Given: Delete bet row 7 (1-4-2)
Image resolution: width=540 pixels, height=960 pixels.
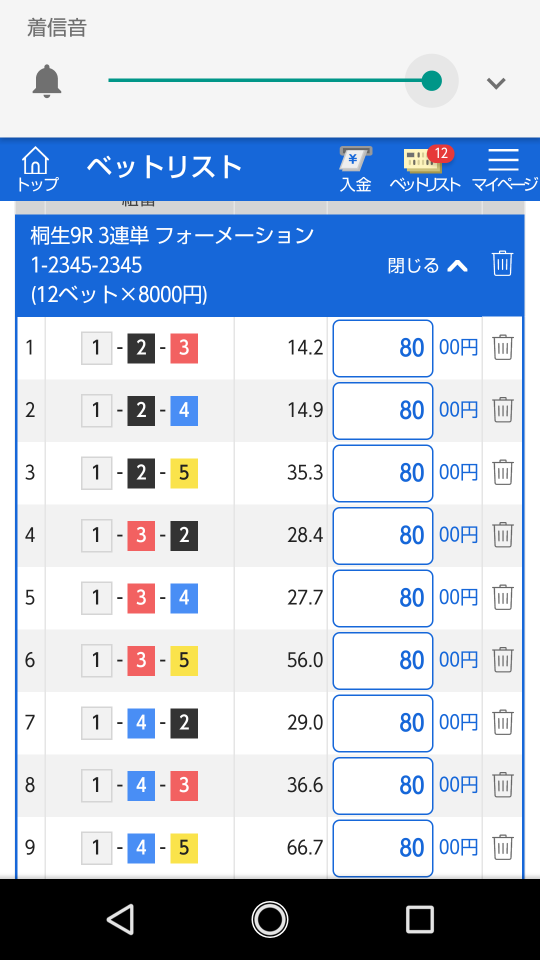Looking at the screenshot, I should coord(503,722).
